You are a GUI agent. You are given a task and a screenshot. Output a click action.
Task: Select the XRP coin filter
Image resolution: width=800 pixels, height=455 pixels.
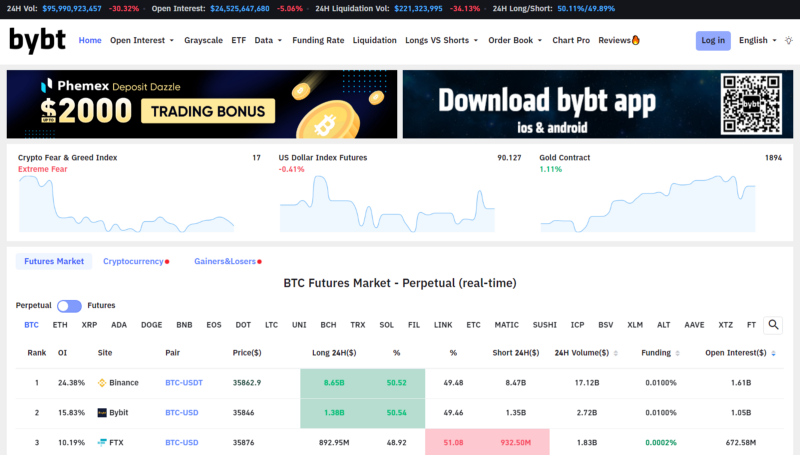coord(89,325)
